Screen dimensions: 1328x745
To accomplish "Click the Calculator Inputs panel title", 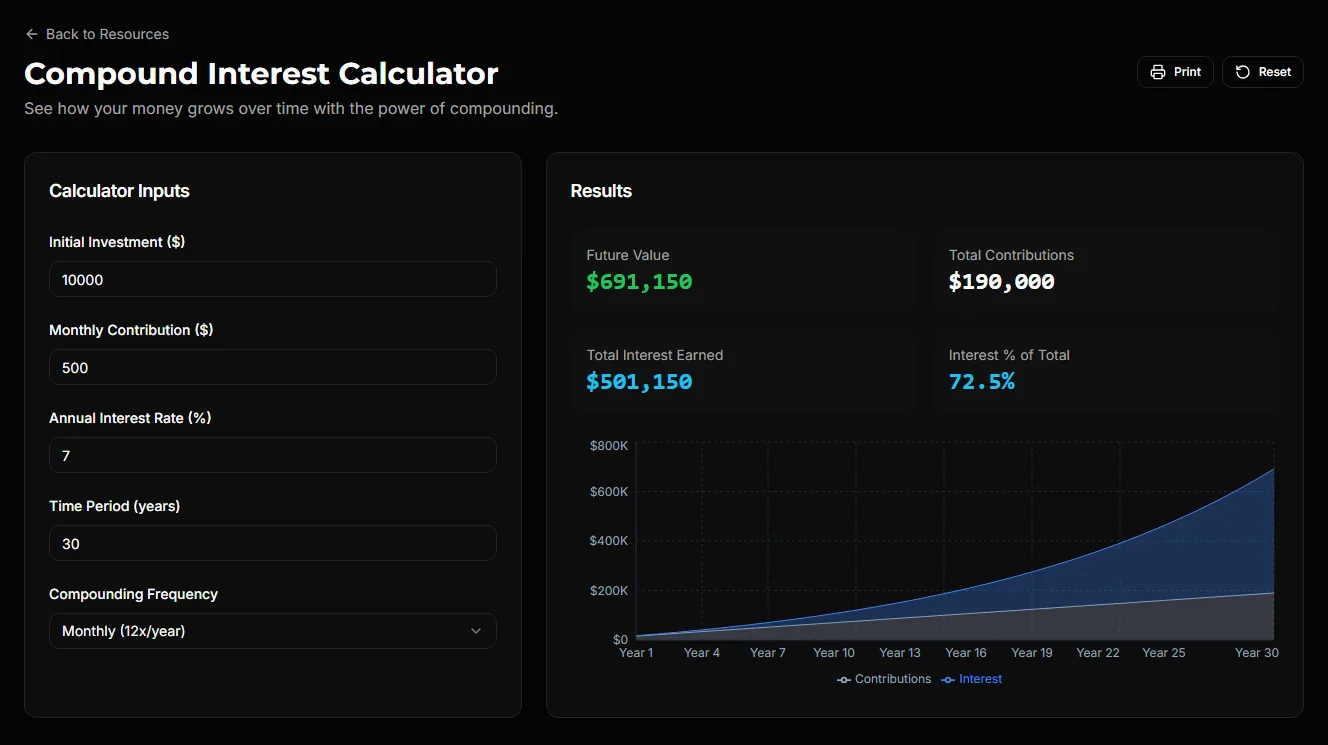I will (x=119, y=191).
